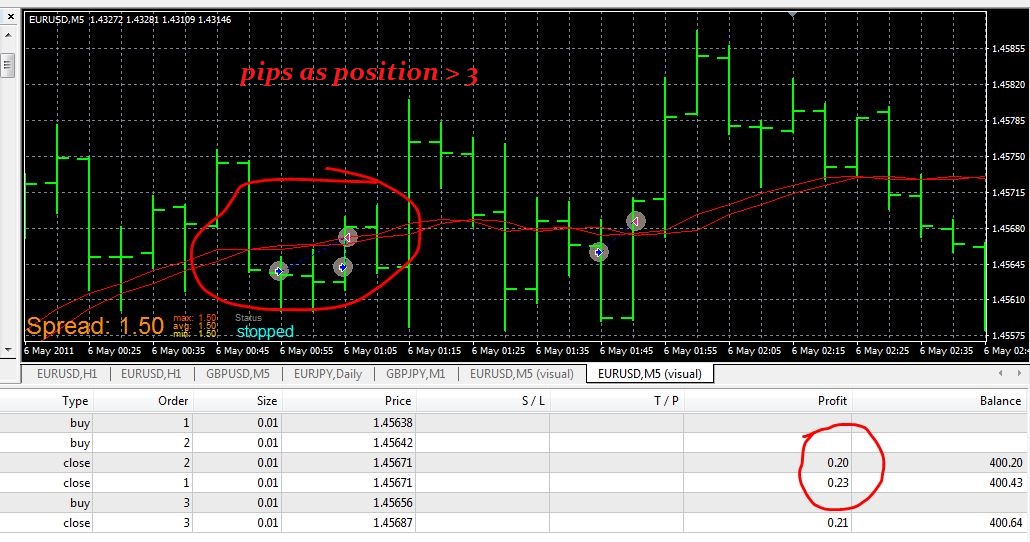This screenshot has width=1030, height=542.
Task: Click the profit value 0.23
Action: click(838, 483)
